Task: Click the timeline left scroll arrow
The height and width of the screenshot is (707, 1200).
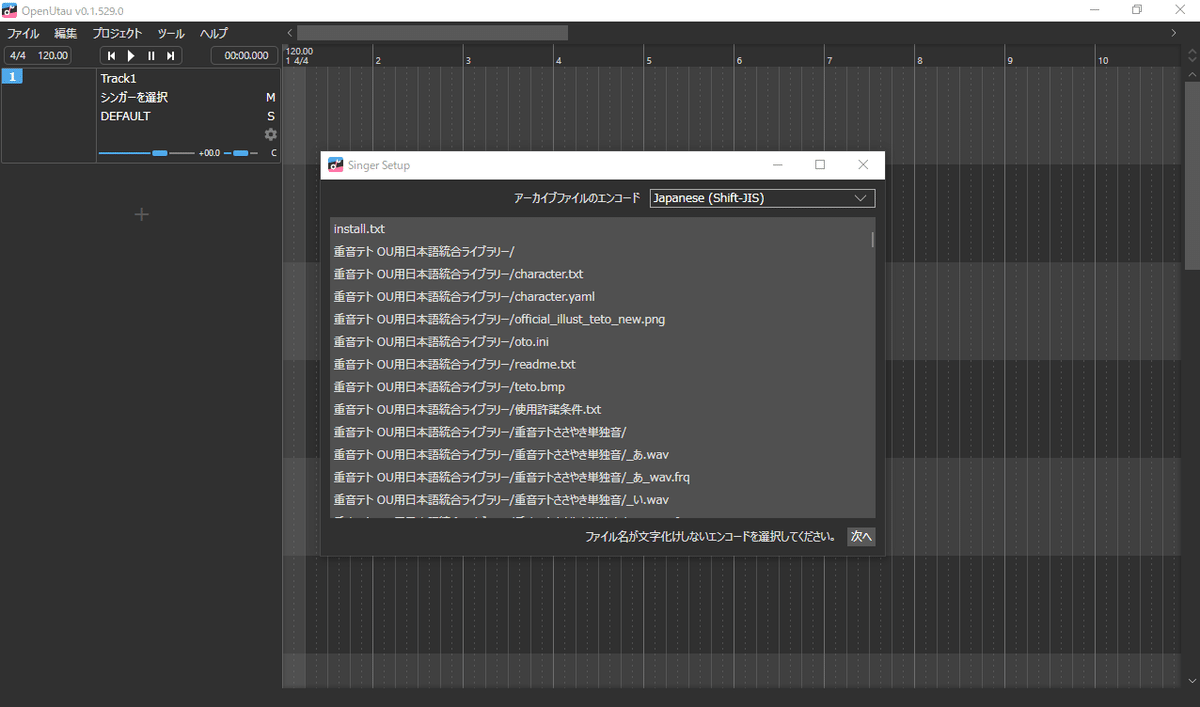Action: (x=289, y=33)
